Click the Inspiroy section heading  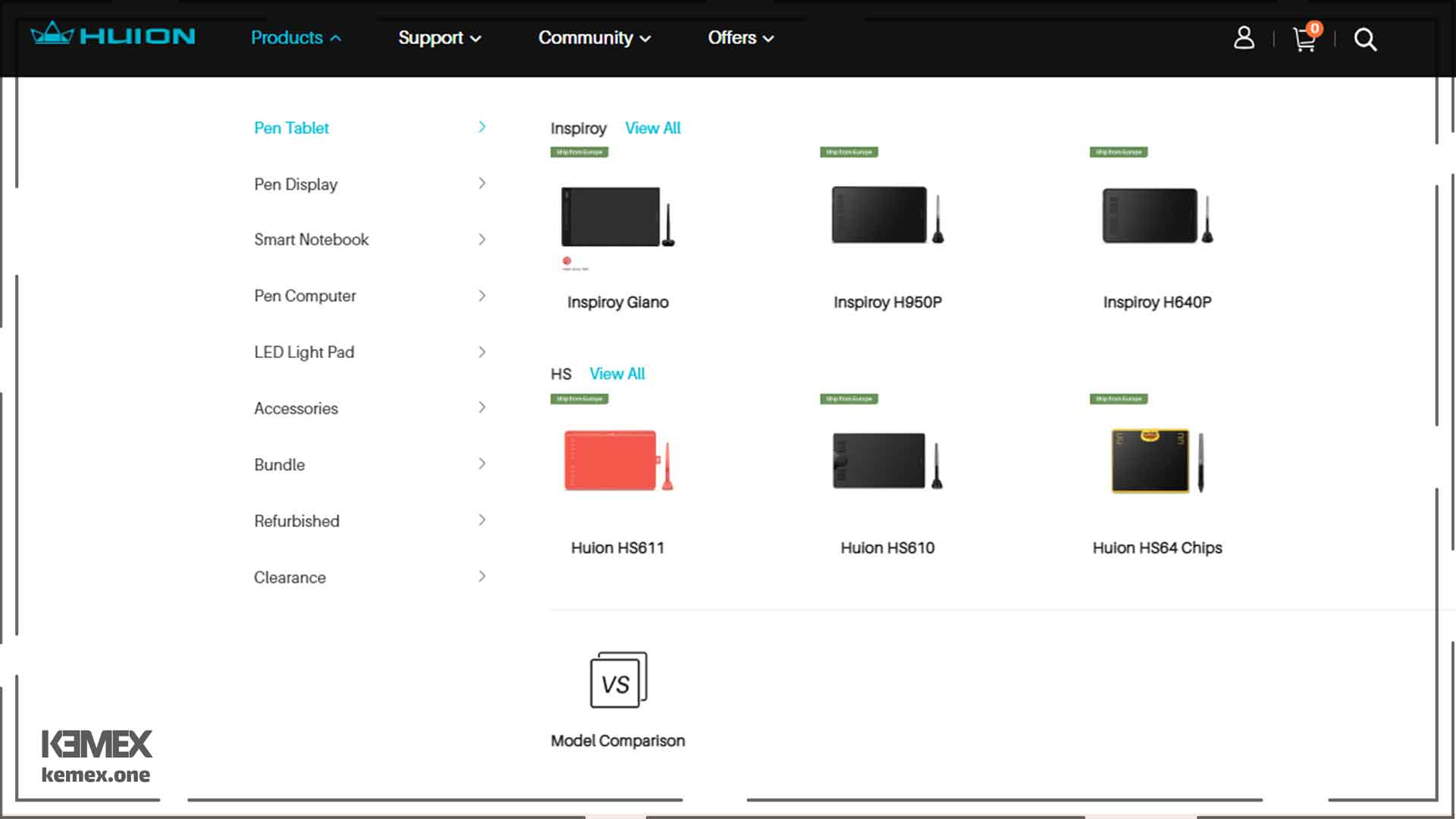[579, 128]
